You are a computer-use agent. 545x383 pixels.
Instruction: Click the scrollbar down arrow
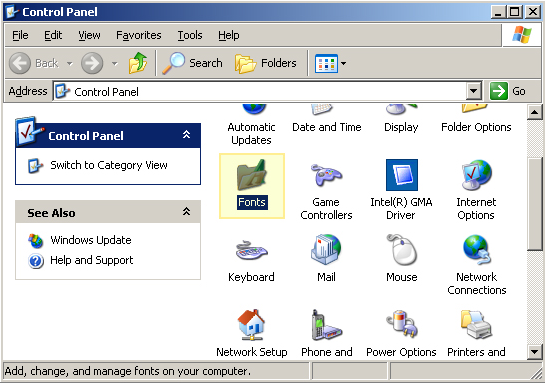click(535, 352)
